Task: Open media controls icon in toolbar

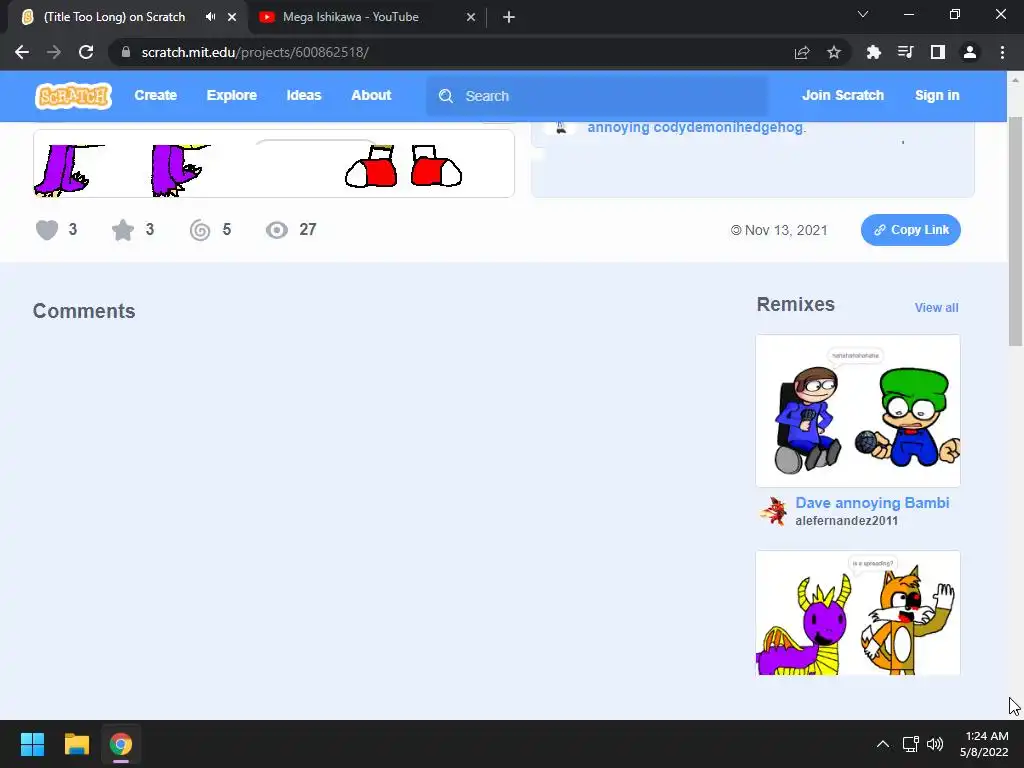Action: [x=905, y=52]
